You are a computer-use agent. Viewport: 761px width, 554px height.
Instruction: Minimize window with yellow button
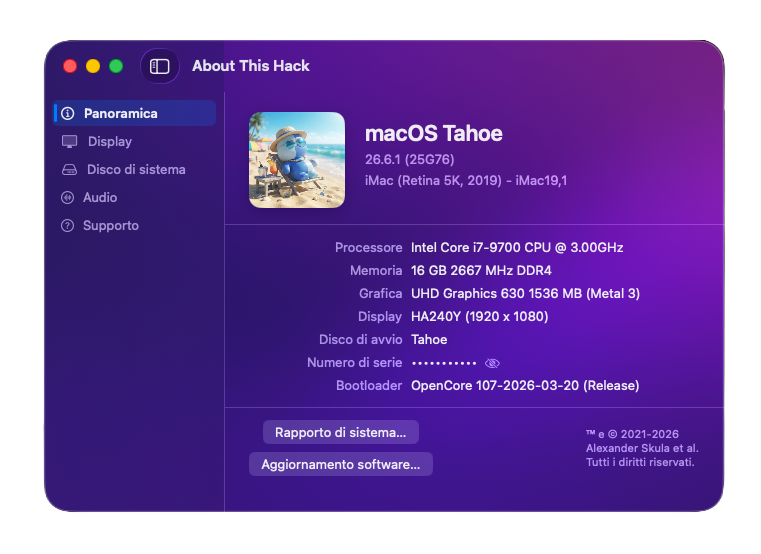click(93, 66)
